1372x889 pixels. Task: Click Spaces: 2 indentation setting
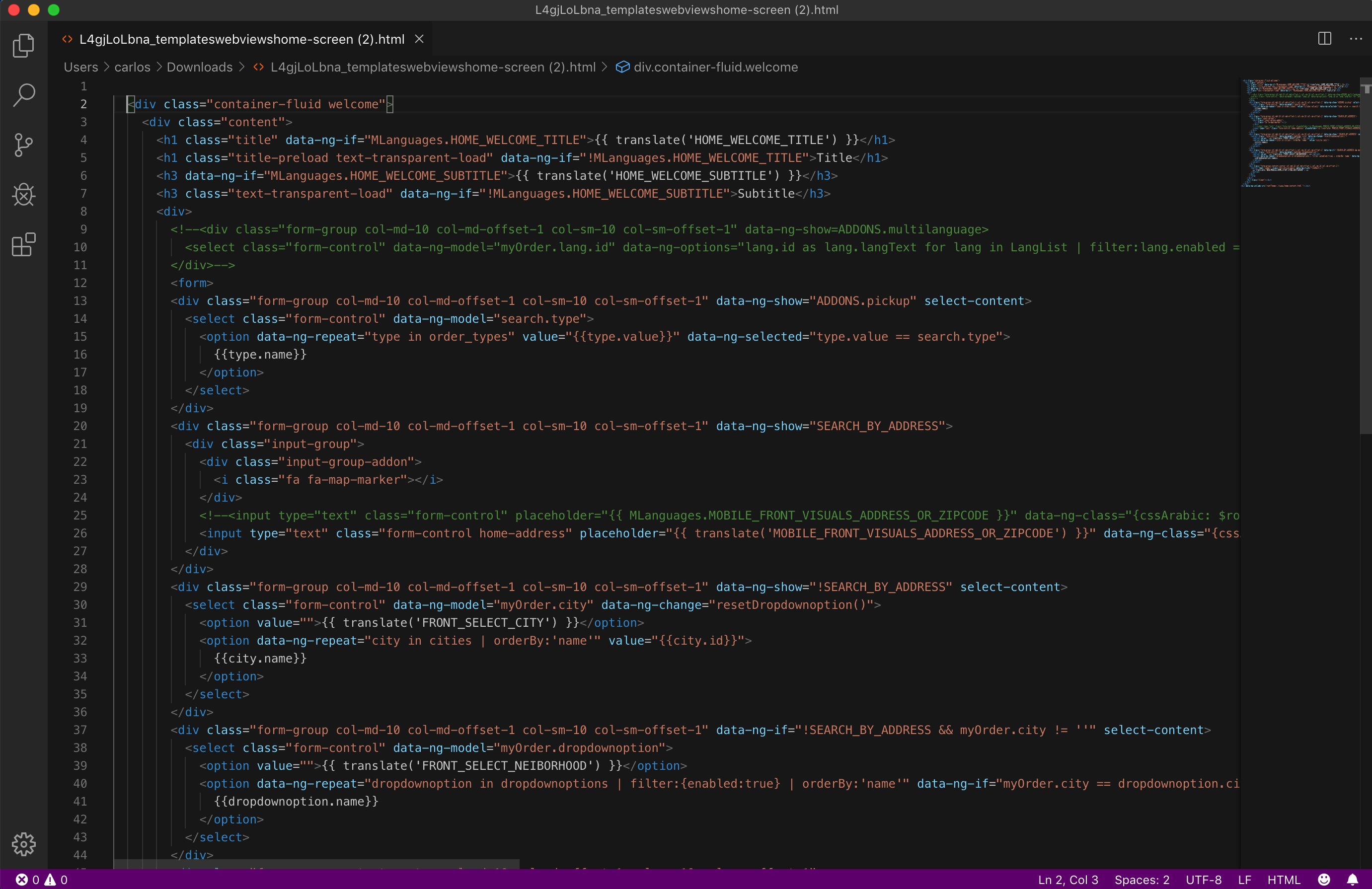pyautogui.click(x=1142, y=879)
